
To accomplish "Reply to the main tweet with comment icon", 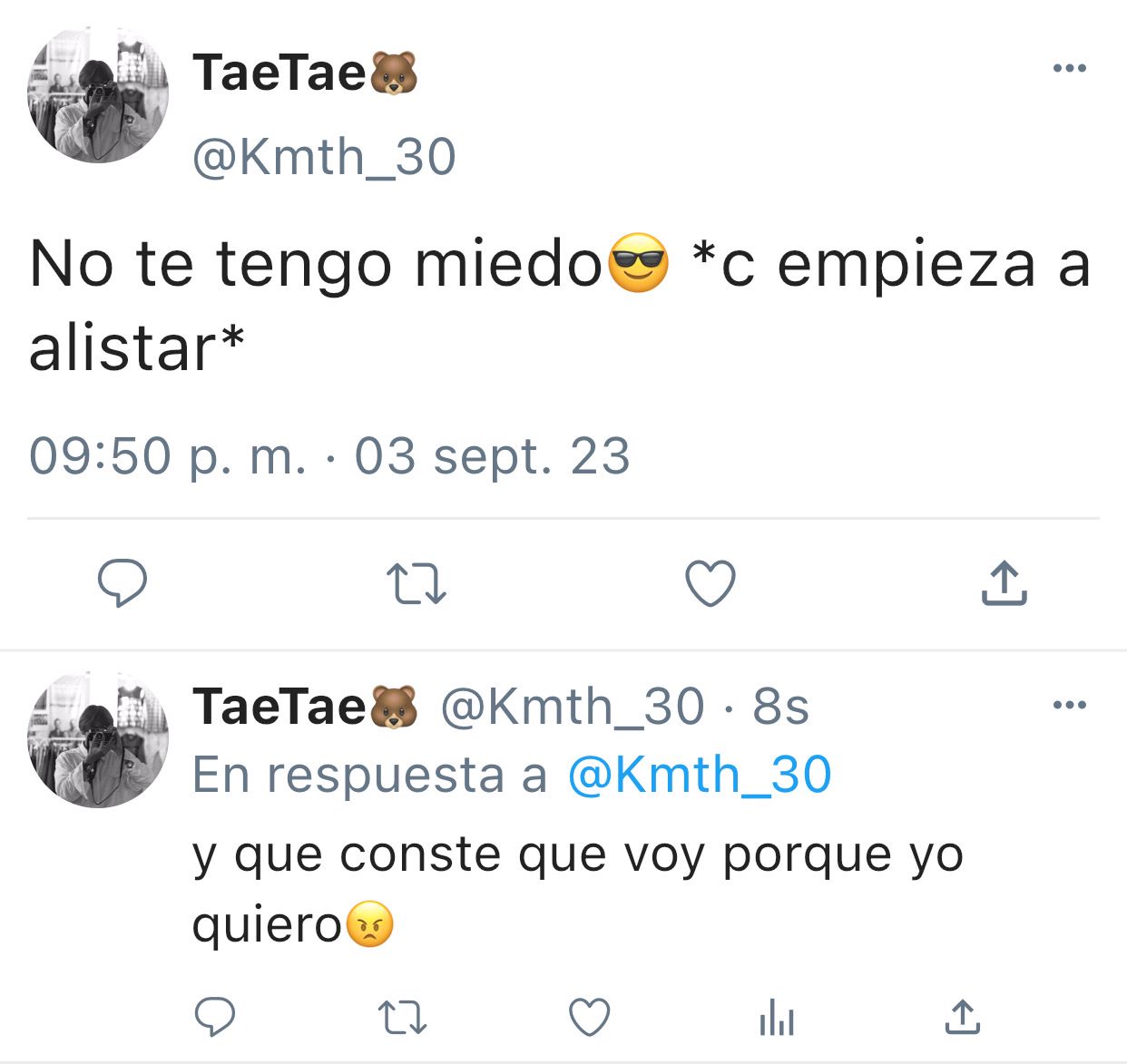I will point(122,583).
